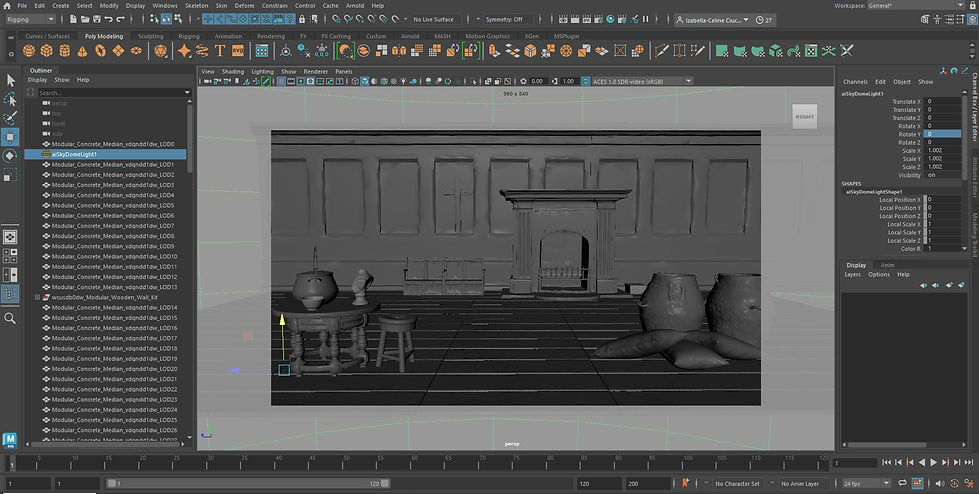Viewport: 979px width, 494px height.
Task: Click the search magnifier icon in left toolbox
Action: click(10, 319)
